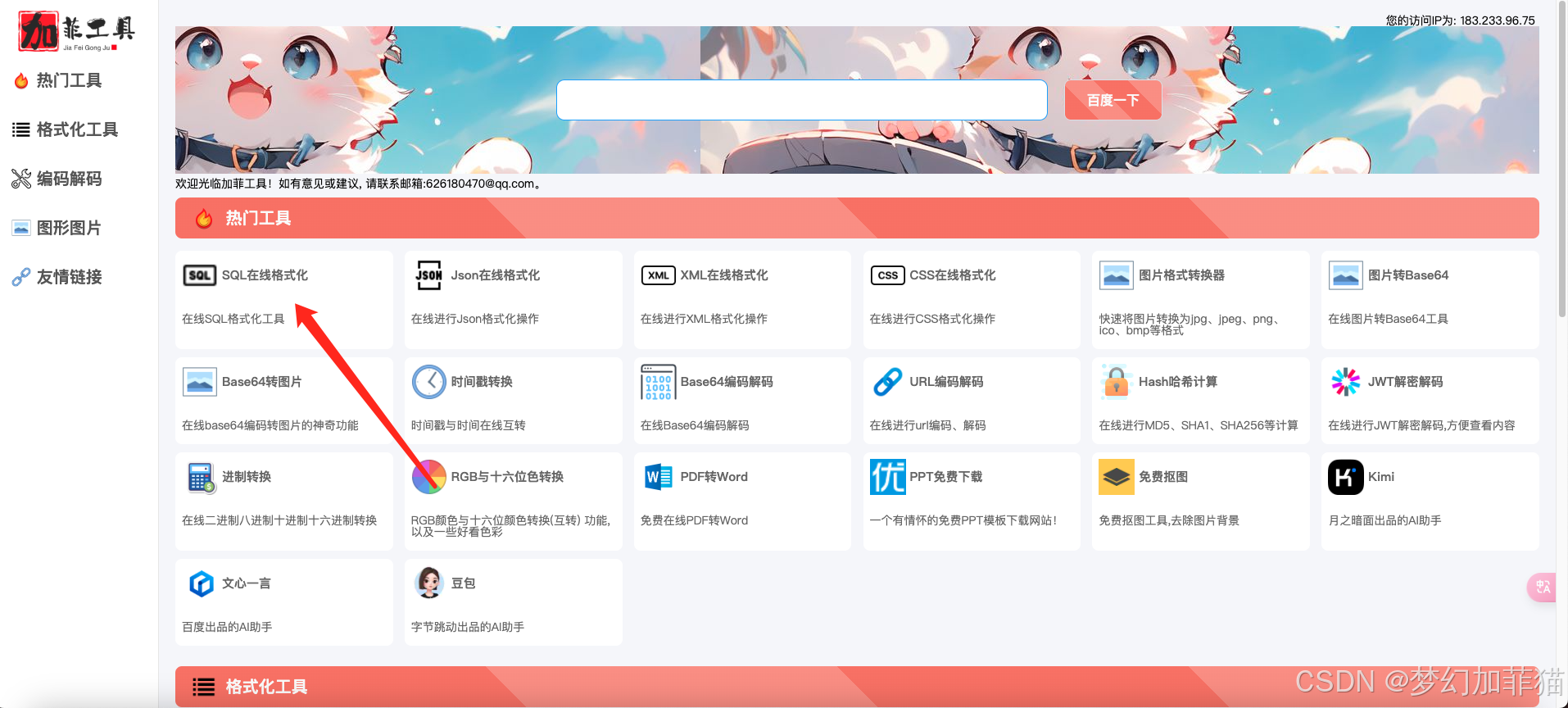Click the list icon in 格式化工具 banner
Image resolution: width=1568 pixels, height=708 pixels.
click(203, 687)
